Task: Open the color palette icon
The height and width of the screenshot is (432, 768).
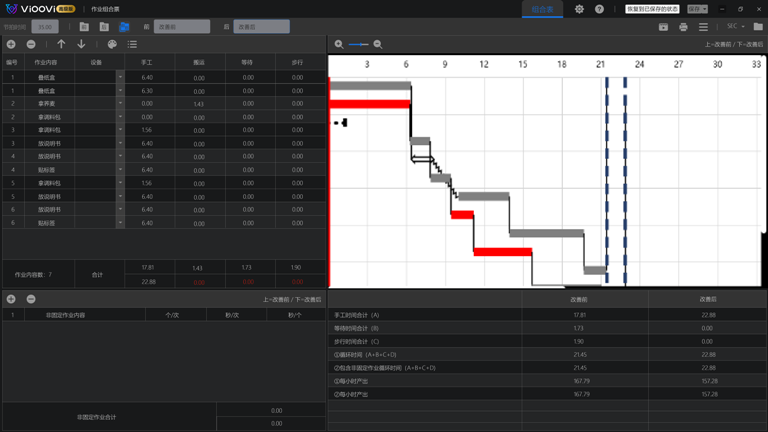Action: pos(112,45)
